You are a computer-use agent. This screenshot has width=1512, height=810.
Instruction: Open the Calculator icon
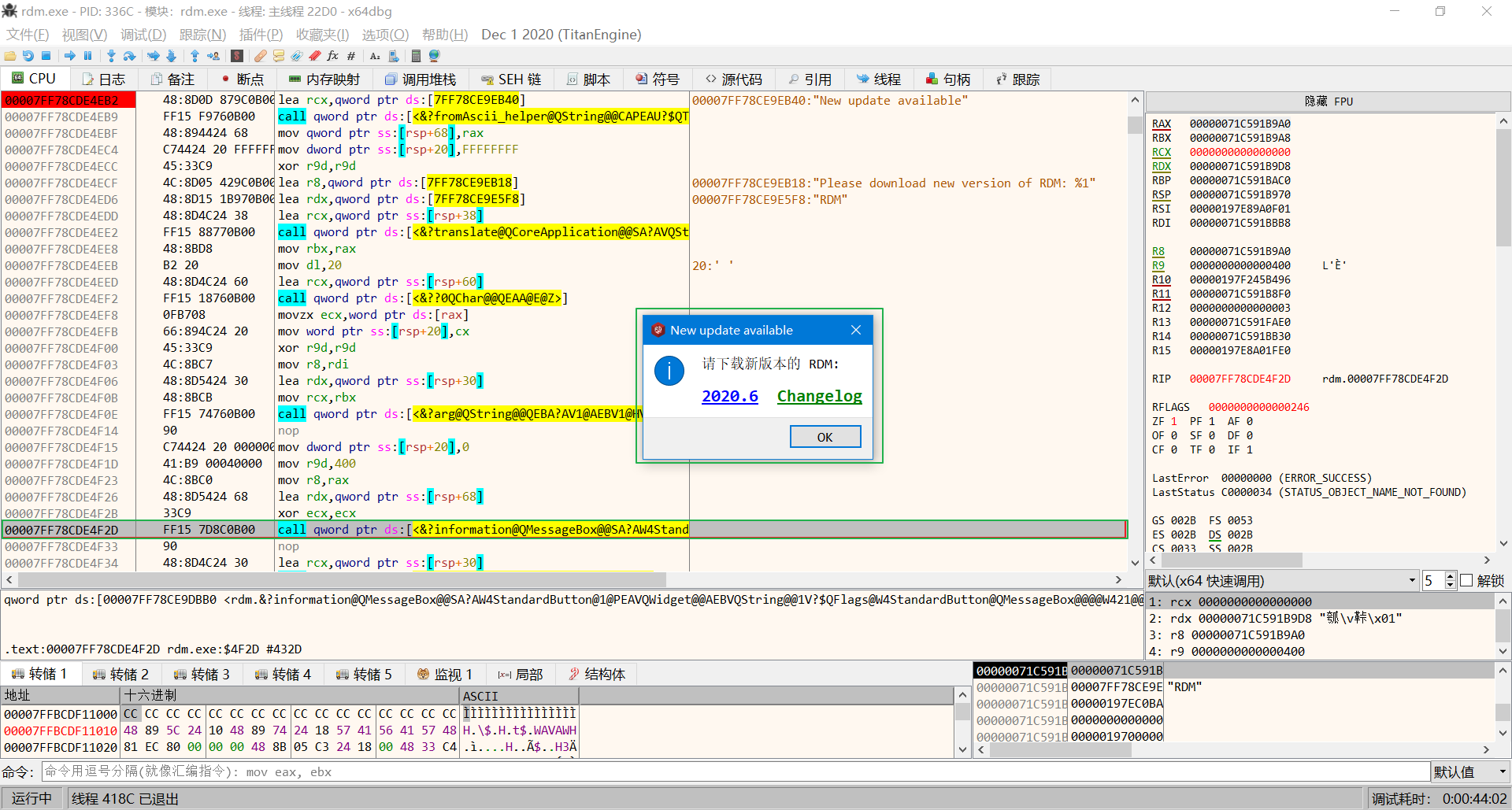pos(416,56)
